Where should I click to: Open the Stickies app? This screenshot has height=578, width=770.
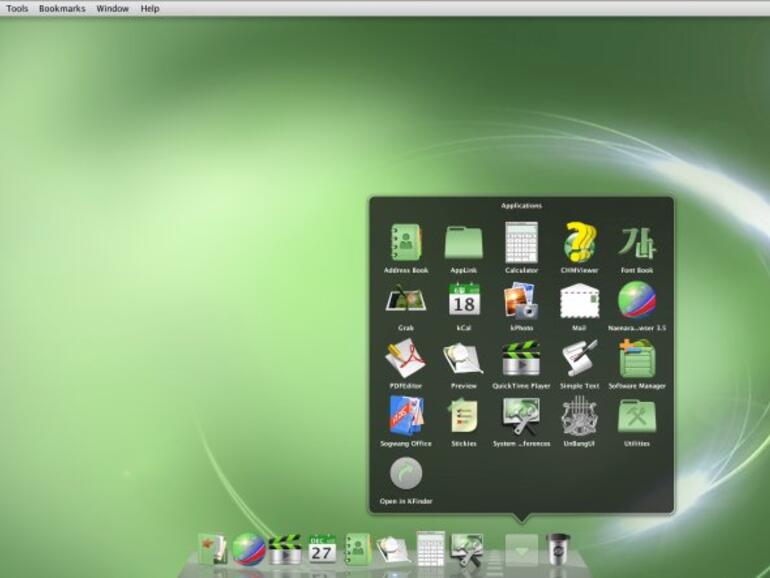(x=464, y=415)
